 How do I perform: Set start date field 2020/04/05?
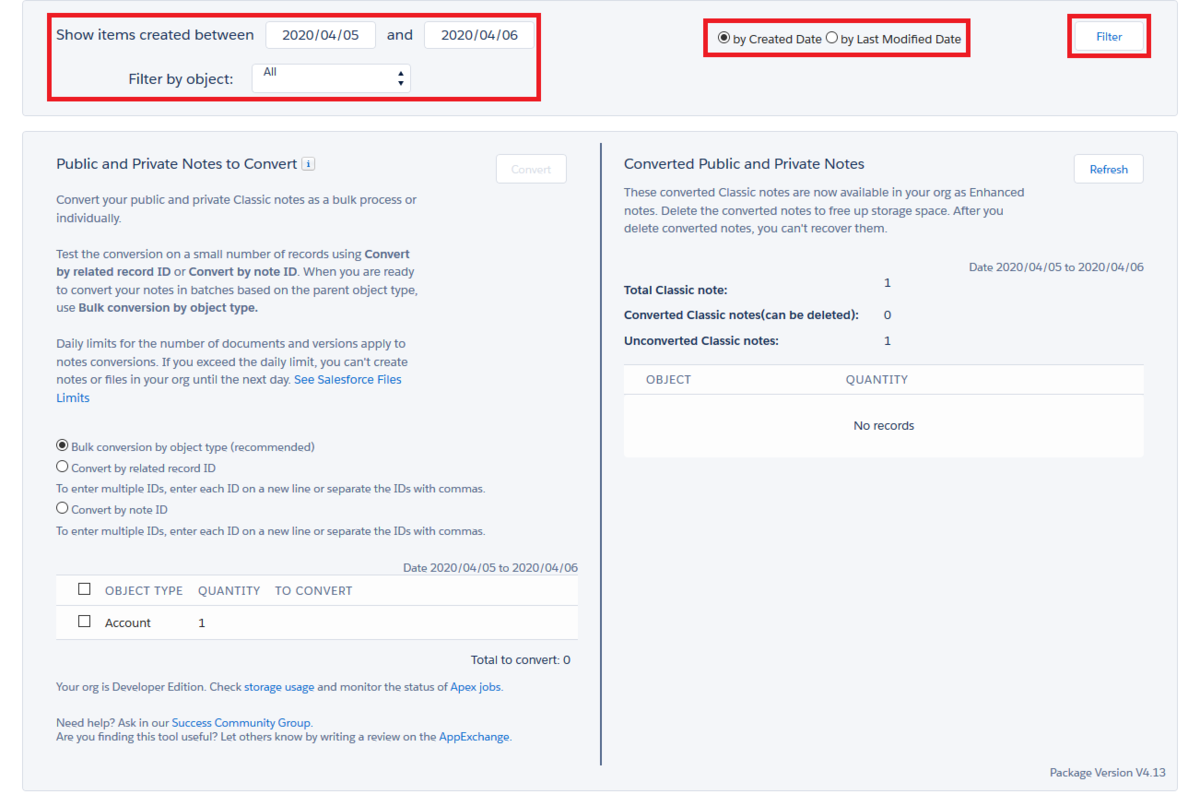tap(320, 35)
